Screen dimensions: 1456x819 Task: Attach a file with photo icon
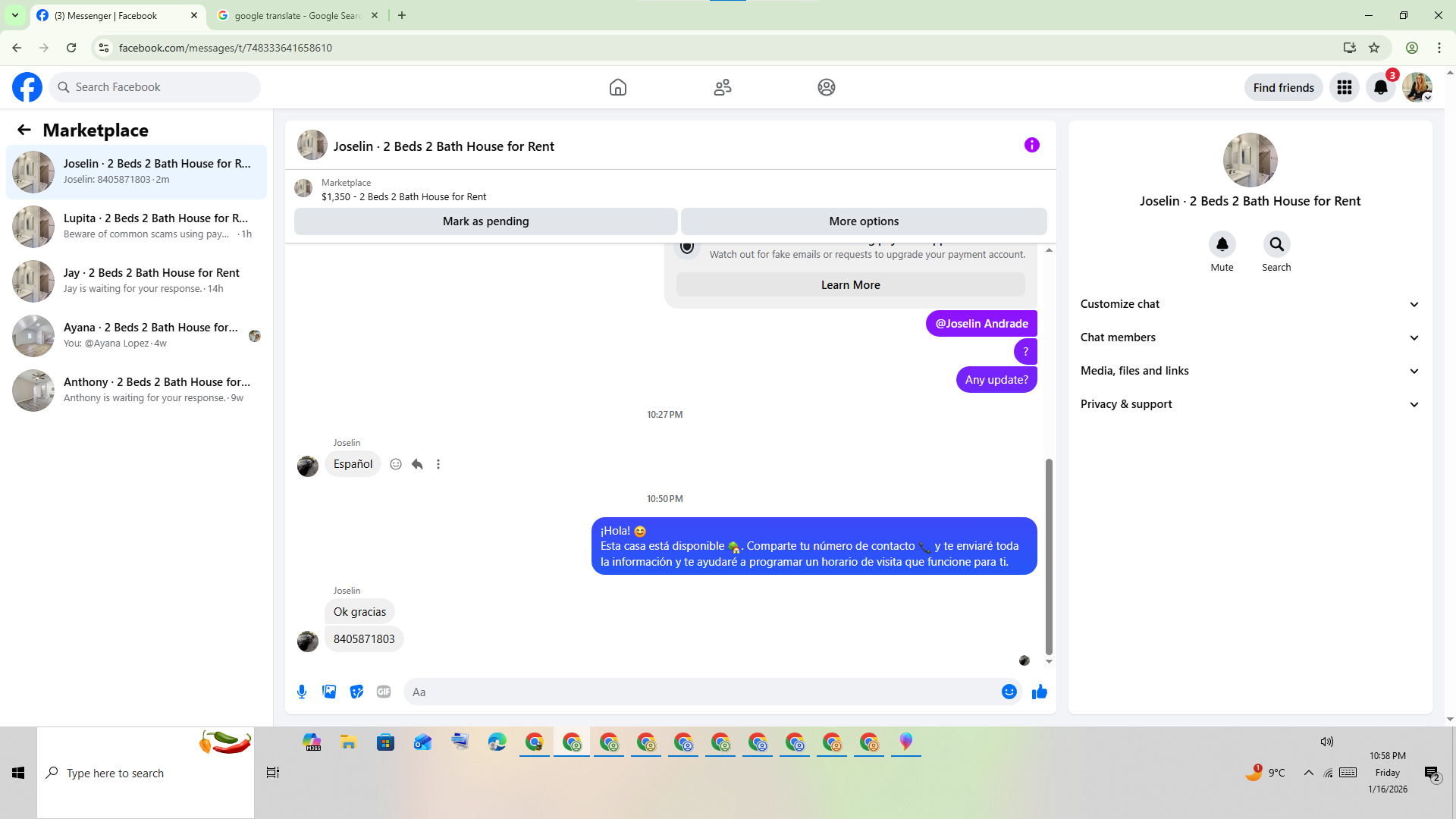click(329, 692)
